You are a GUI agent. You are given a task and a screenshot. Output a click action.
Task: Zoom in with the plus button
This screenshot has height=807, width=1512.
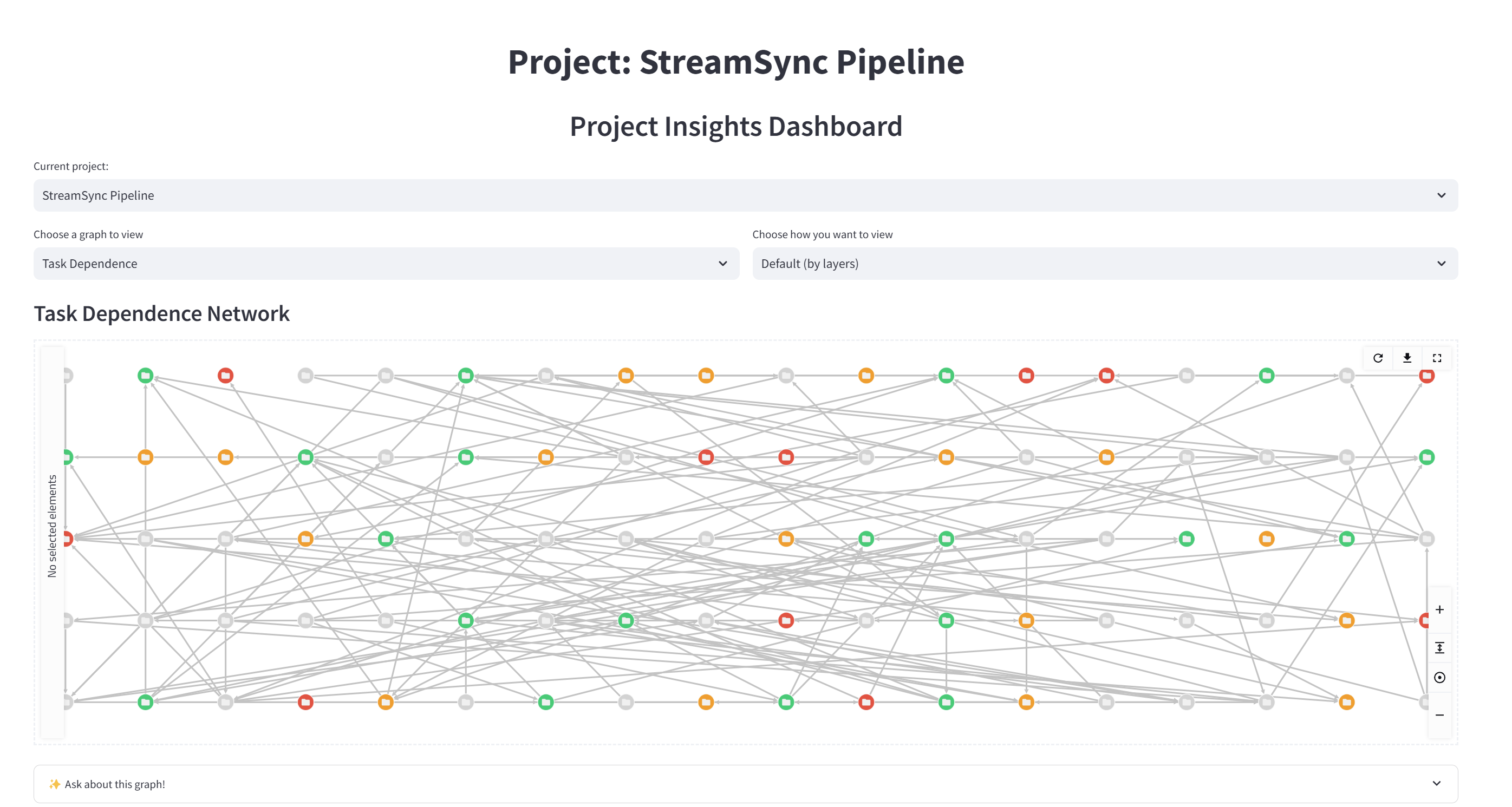point(1439,610)
